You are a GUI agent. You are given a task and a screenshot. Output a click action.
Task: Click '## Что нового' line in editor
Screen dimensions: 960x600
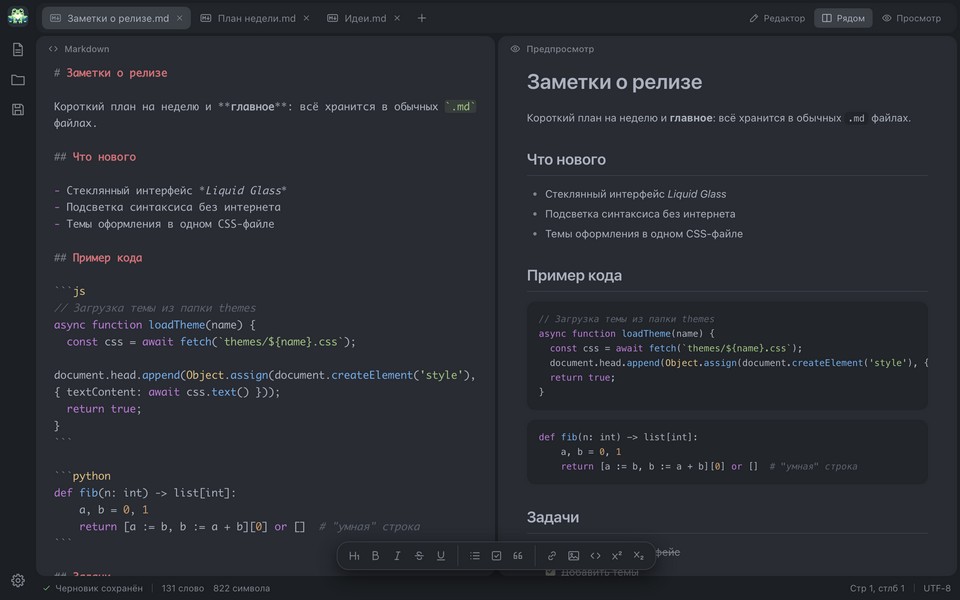(x=95, y=157)
